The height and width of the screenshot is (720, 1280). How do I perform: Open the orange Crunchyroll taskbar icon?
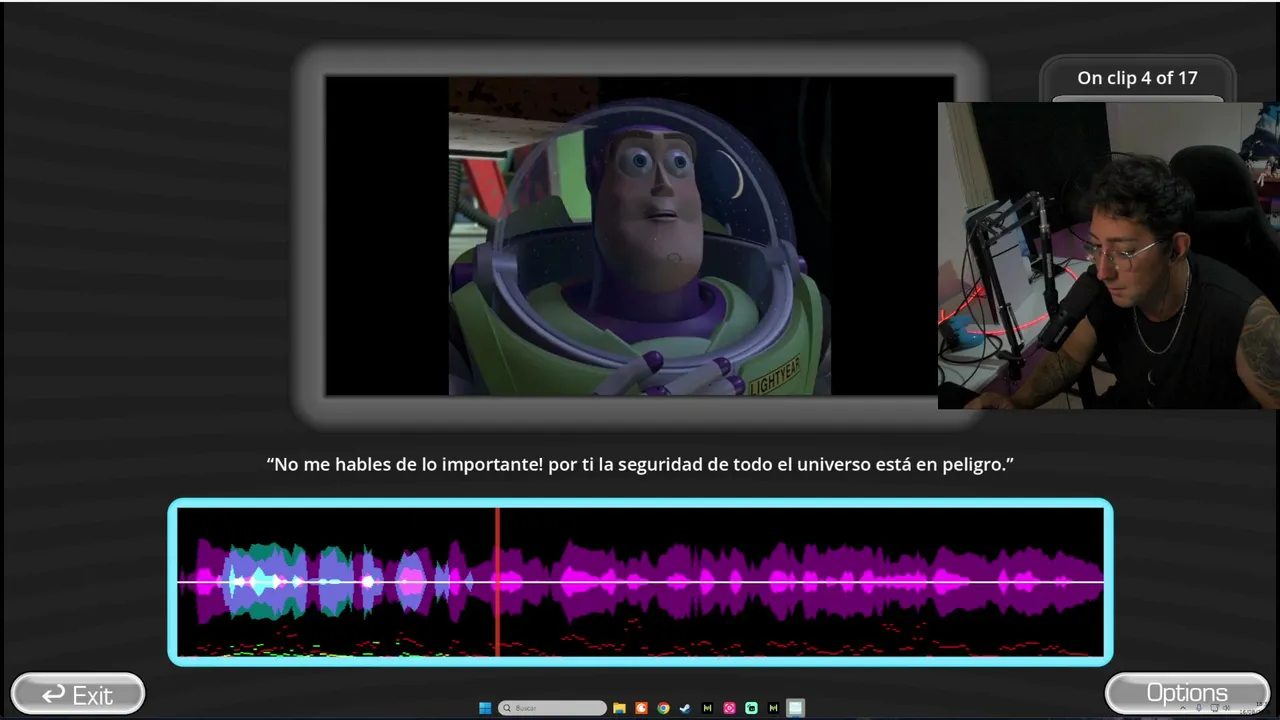tap(642, 708)
